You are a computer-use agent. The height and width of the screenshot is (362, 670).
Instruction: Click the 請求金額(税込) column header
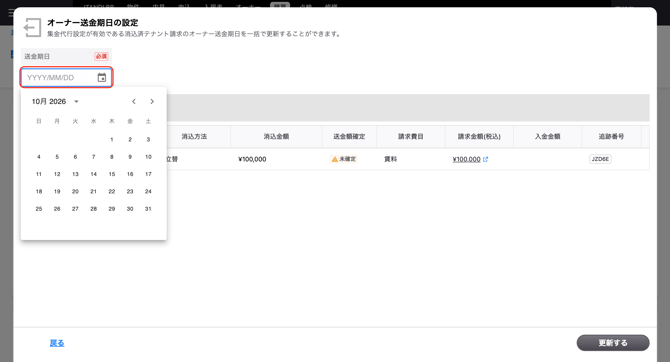click(x=479, y=136)
